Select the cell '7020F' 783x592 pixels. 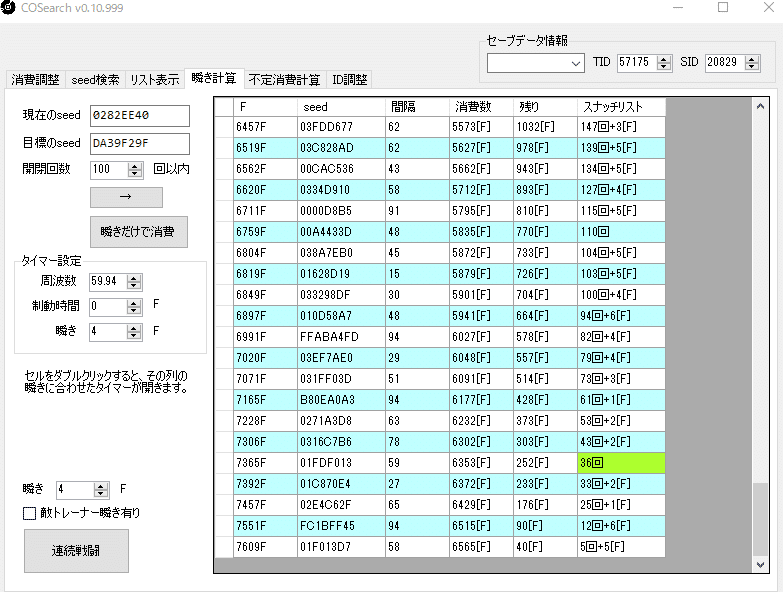click(265, 358)
